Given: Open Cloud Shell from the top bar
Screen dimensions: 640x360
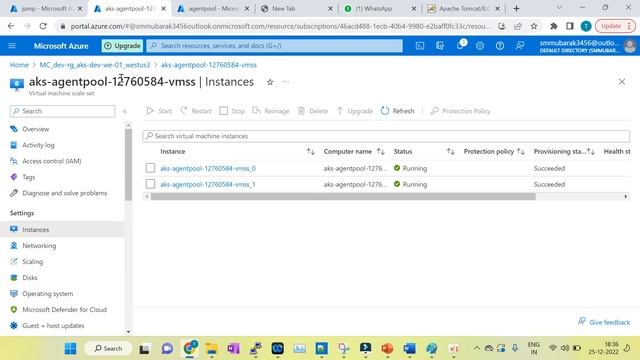Looking at the screenshot, I should [420, 46].
